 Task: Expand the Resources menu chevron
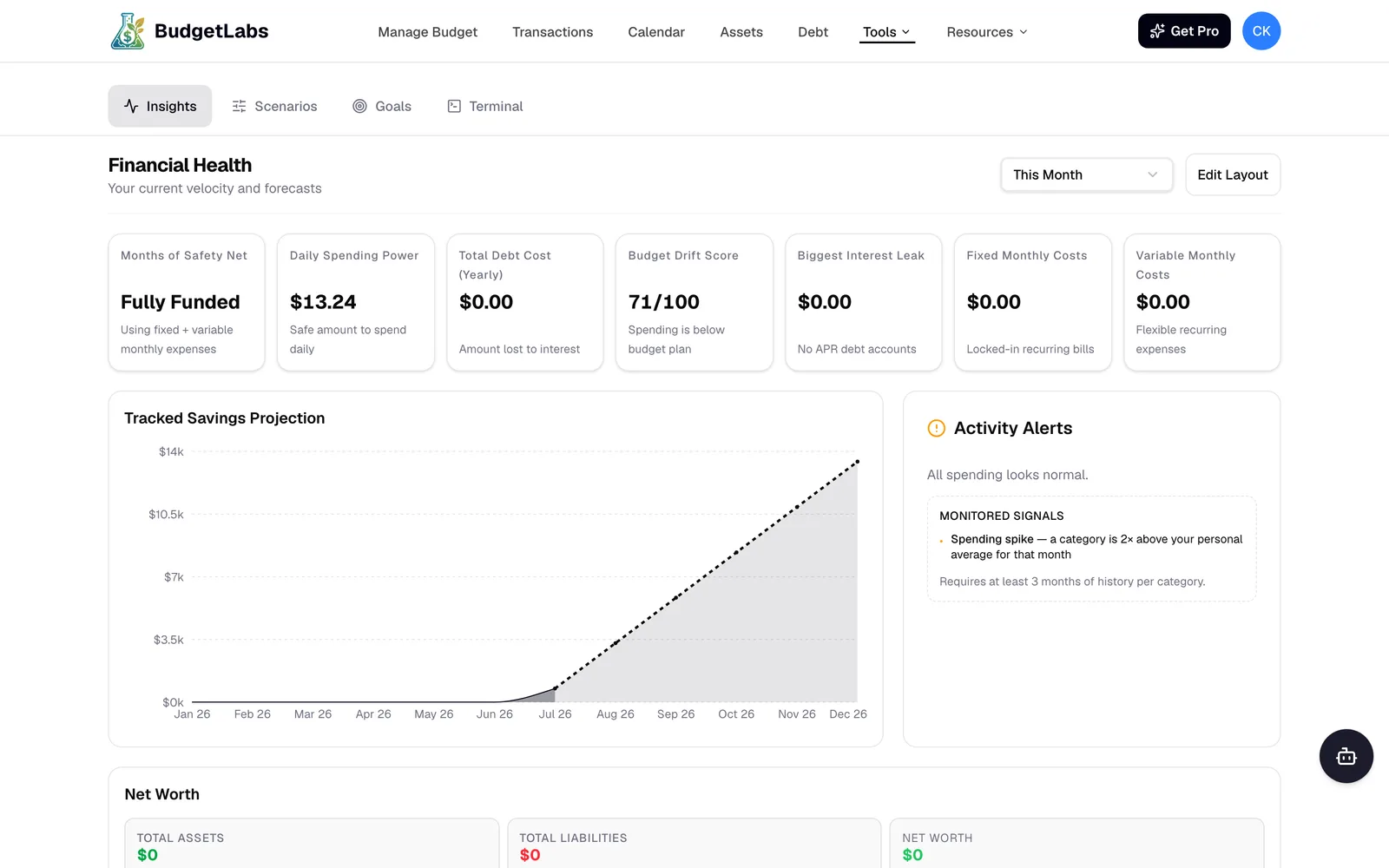pos(1024,32)
